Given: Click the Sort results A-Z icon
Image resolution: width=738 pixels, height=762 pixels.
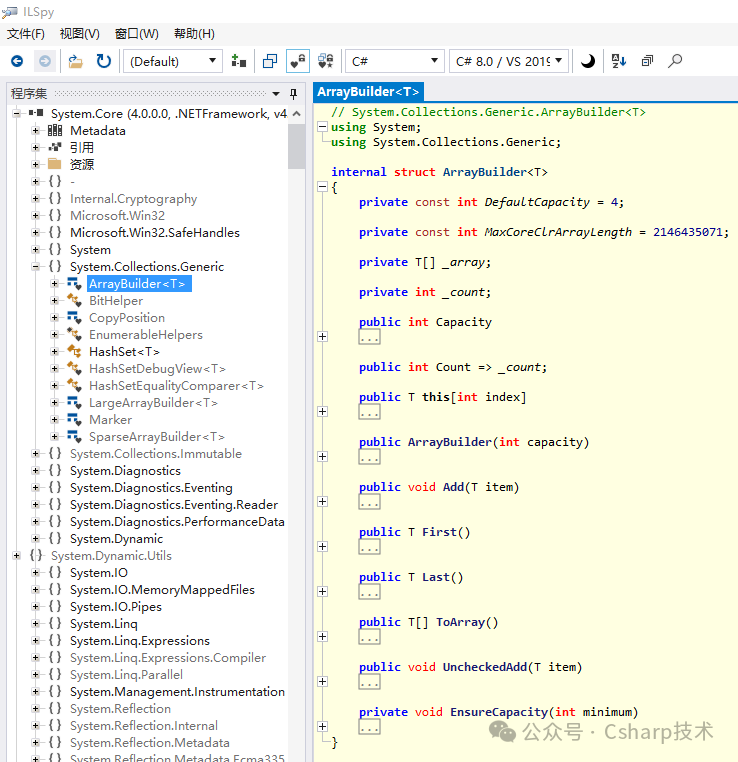Looking at the screenshot, I should point(618,61).
